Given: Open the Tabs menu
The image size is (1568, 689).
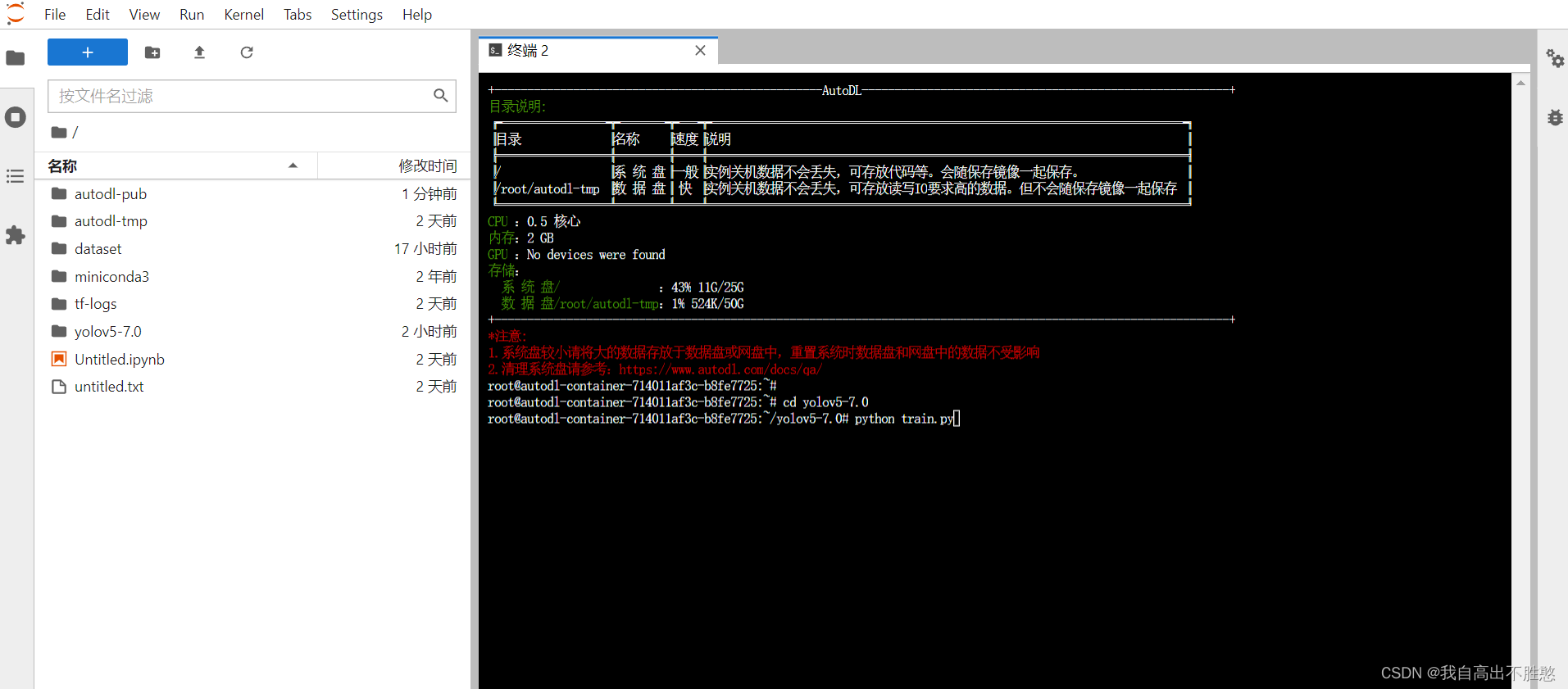Looking at the screenshot, I should click(x=298, y=15).
